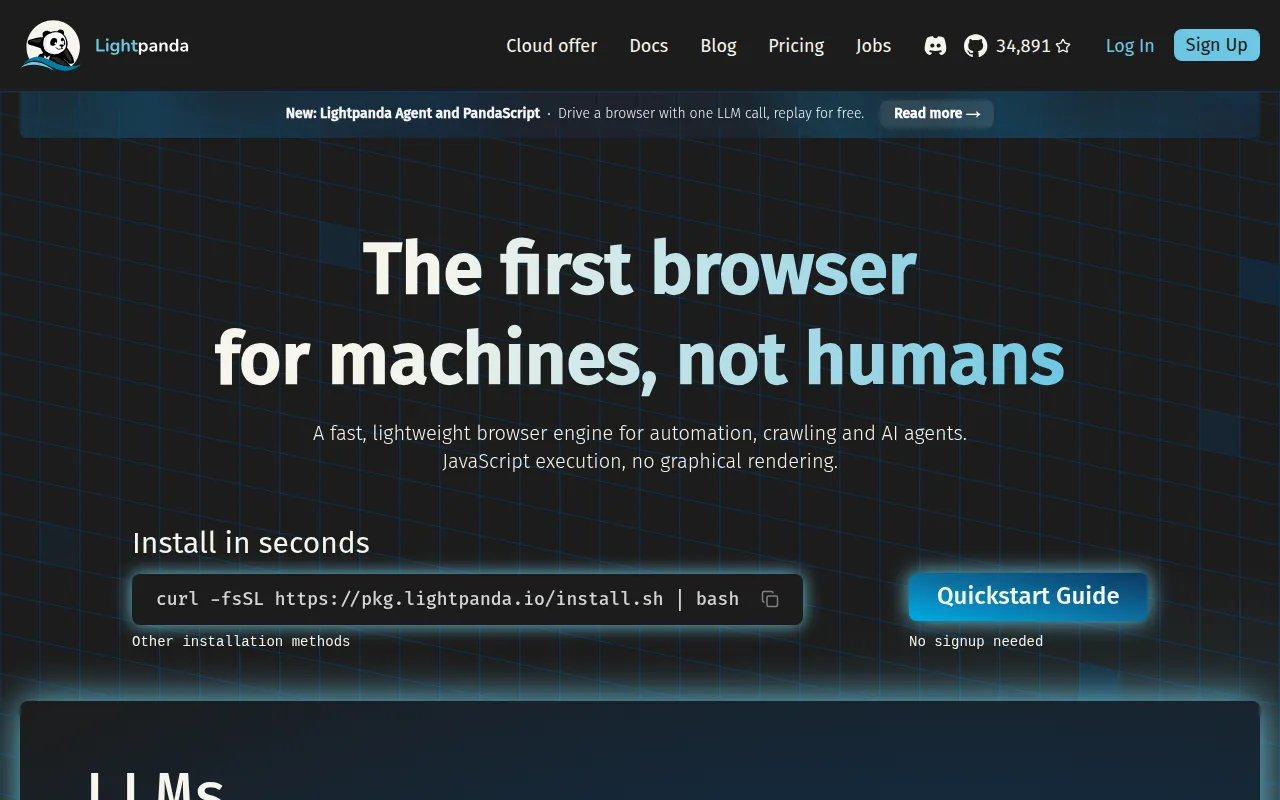Image resolution: width=1280 pixels, height=800 pixels.
Task: Open the Jobs page
Action: click(873, 46)
